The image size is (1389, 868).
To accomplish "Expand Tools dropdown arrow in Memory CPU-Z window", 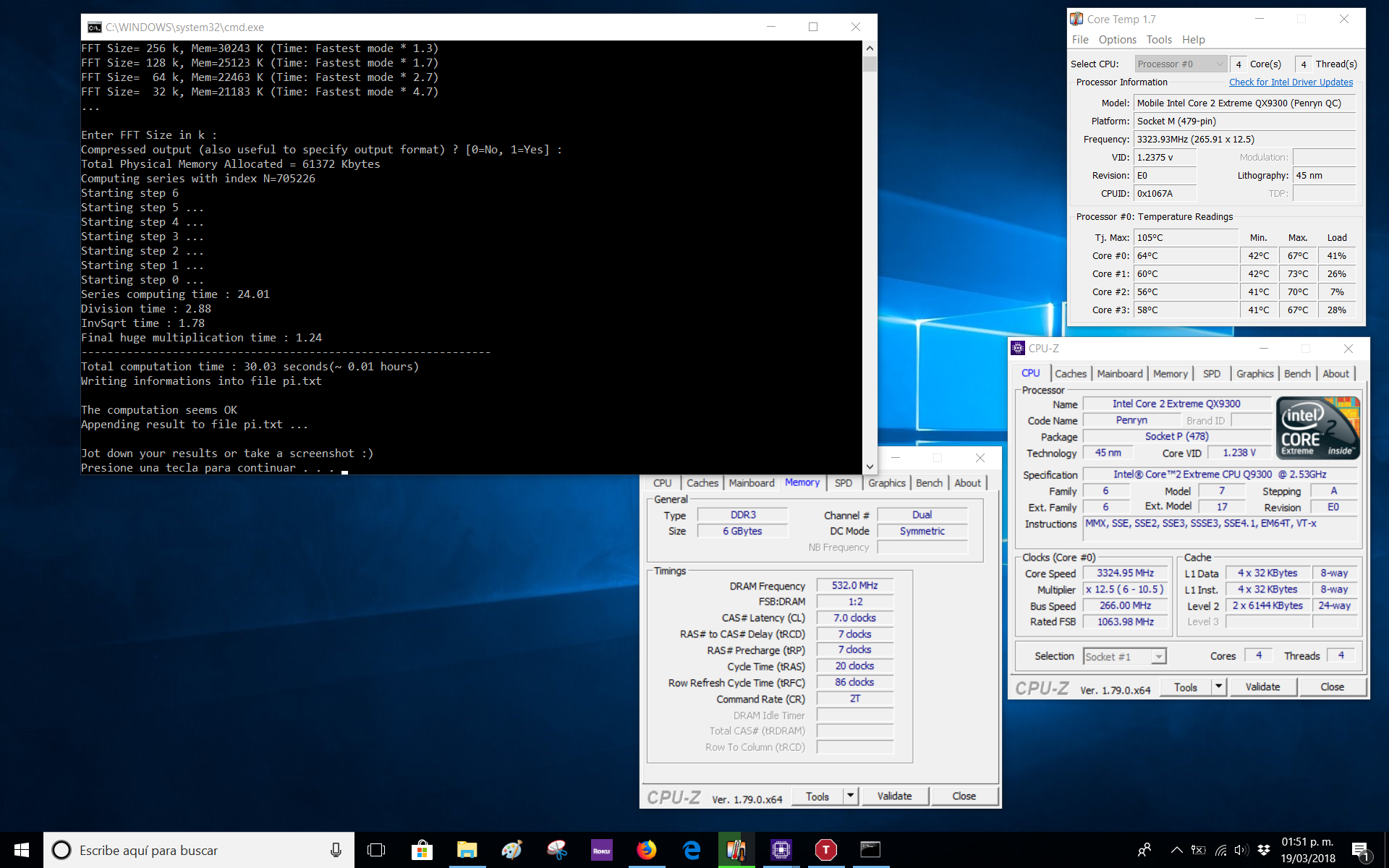I will pos(851,796).
